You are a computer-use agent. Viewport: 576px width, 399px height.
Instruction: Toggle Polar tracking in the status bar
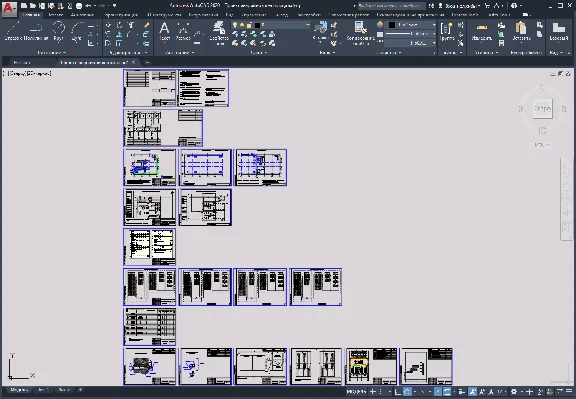tap(407, 392)
